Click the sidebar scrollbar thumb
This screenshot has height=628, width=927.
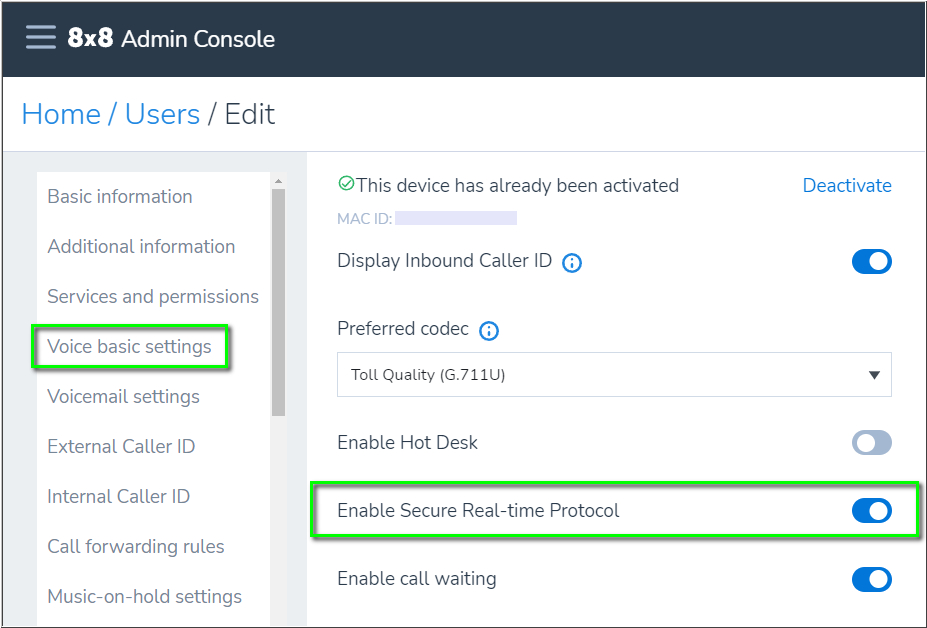coord(278,300)
